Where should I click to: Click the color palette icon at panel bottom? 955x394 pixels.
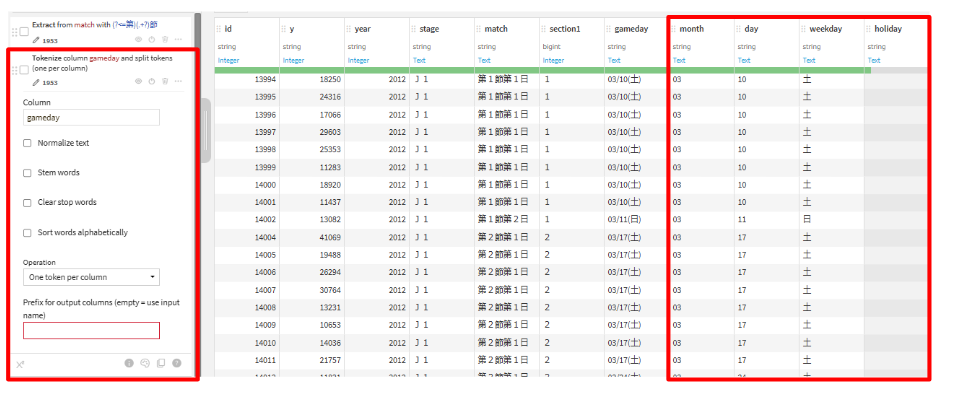point(145,363)
